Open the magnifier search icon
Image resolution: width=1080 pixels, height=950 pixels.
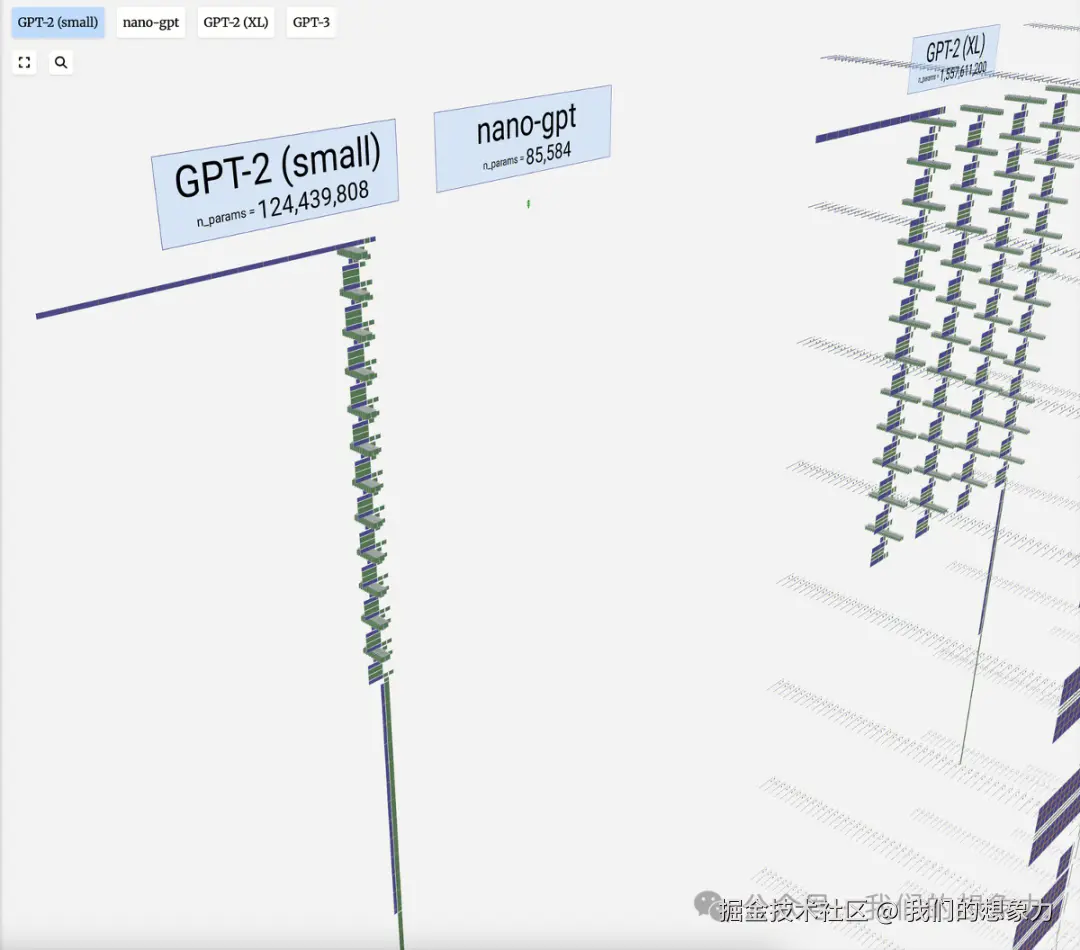pyautogui.click(x=61, y=63)
